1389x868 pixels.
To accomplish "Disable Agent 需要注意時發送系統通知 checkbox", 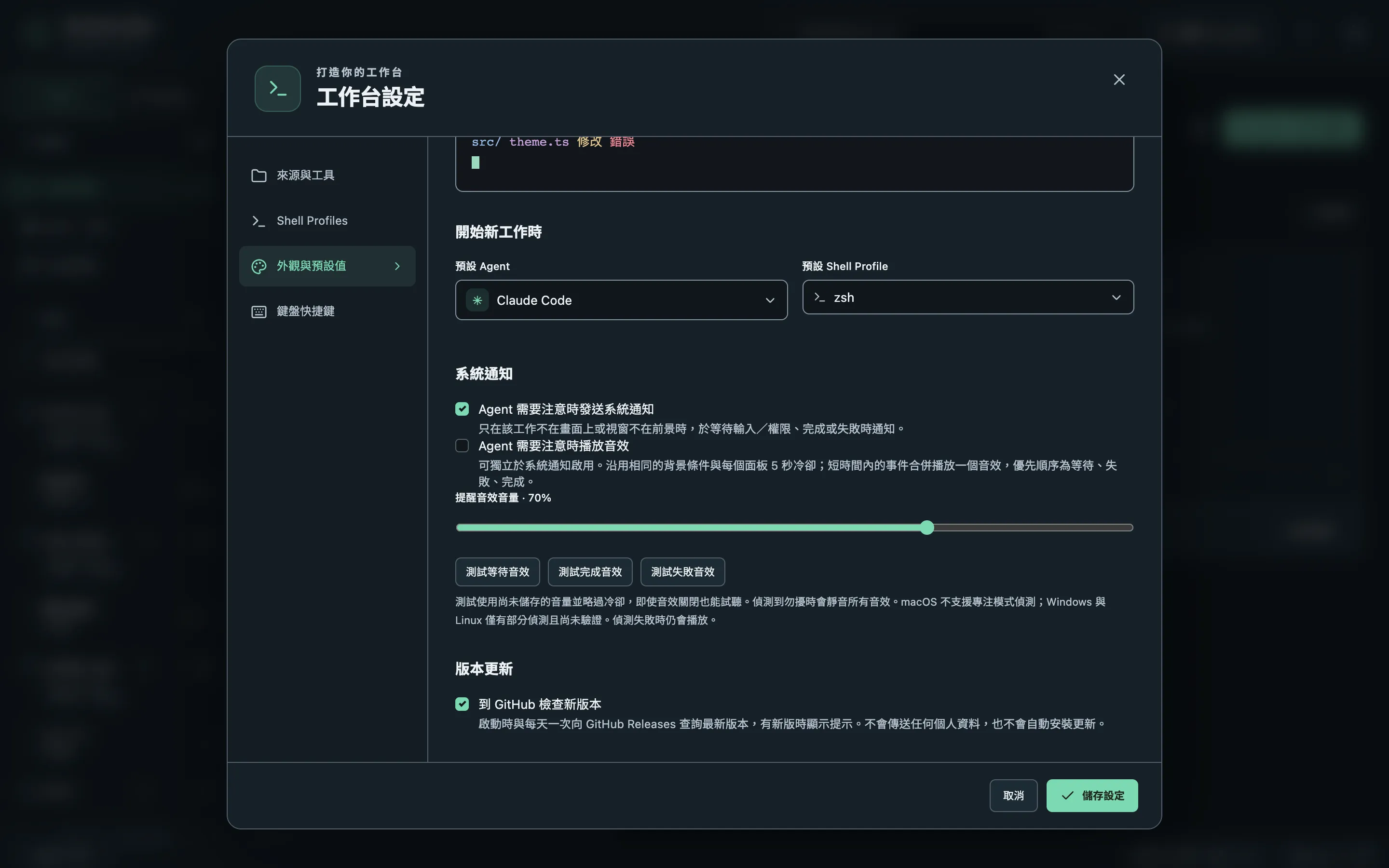I will [x=462, y=409].
